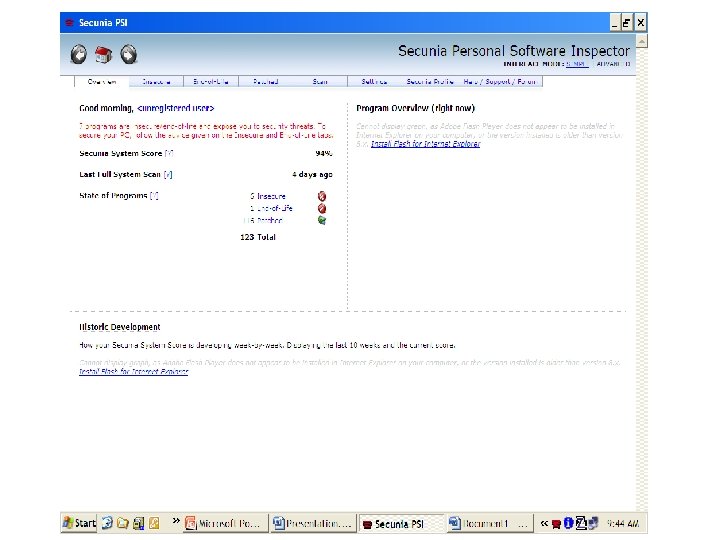The image size is (720, 540).
Task: Click the 'Program Overview (right now)' heading
Action: 416,108
